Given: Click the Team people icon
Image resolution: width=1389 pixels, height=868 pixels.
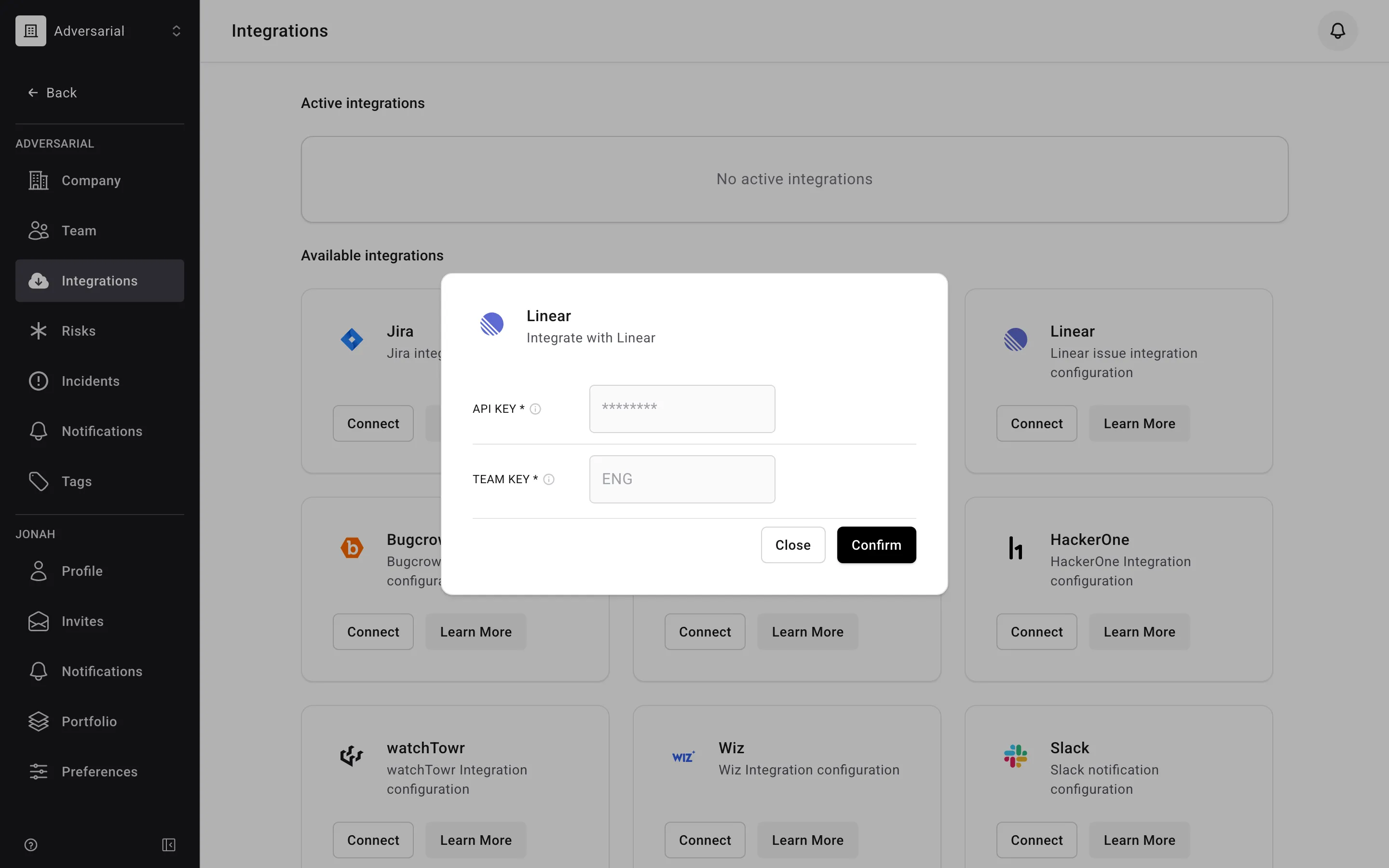Looking at the screenshot, I should coord(39,231).
